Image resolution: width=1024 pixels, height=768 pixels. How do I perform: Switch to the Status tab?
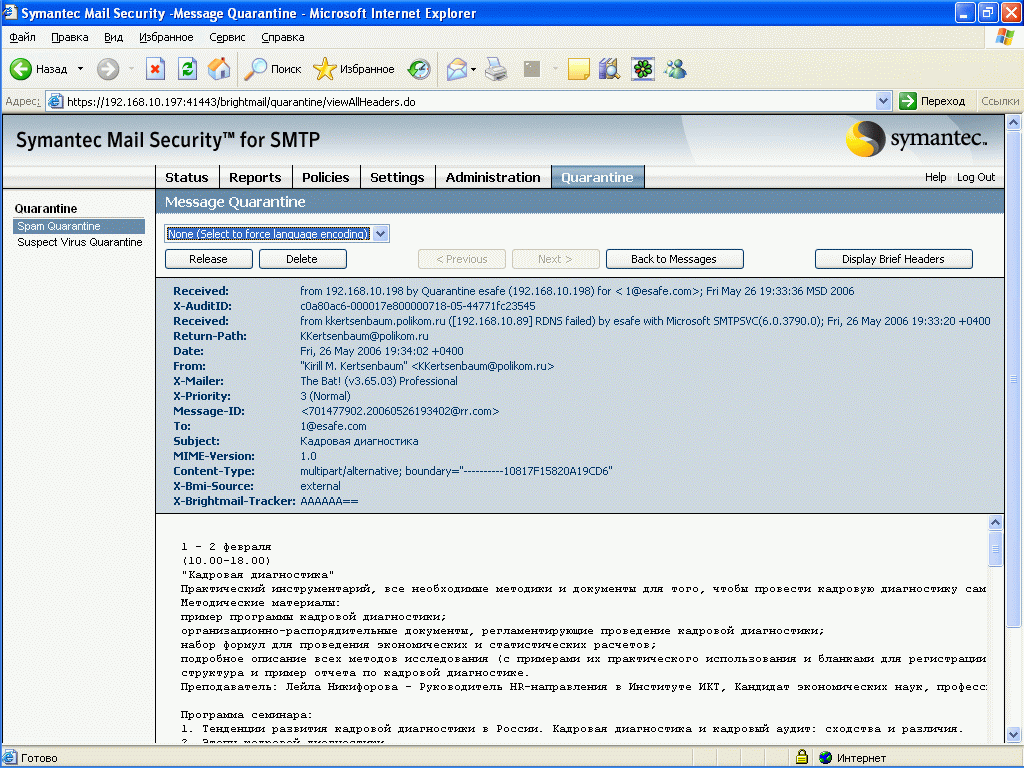tap(187, 177)
